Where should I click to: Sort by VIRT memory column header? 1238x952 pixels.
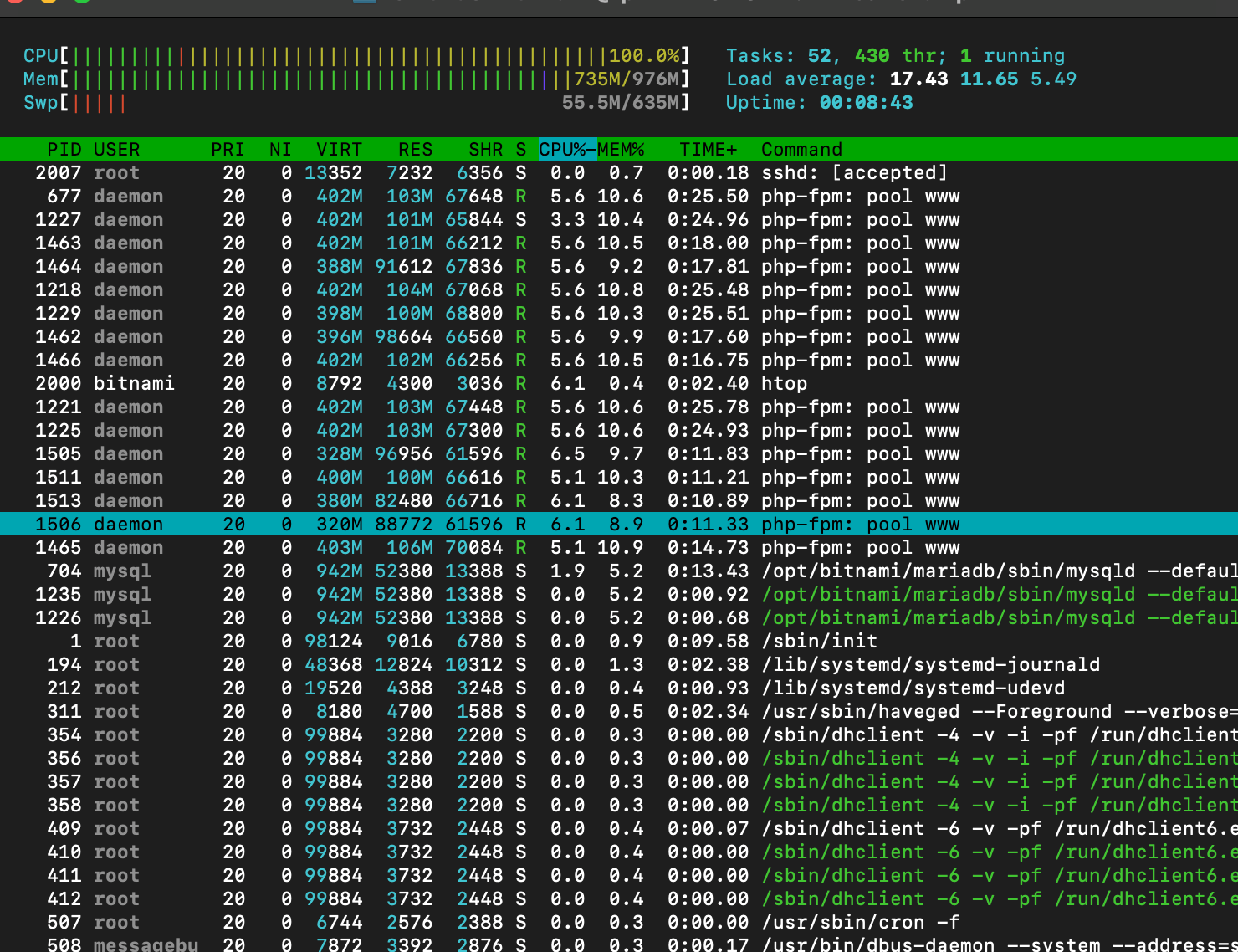tap(339, 149)
